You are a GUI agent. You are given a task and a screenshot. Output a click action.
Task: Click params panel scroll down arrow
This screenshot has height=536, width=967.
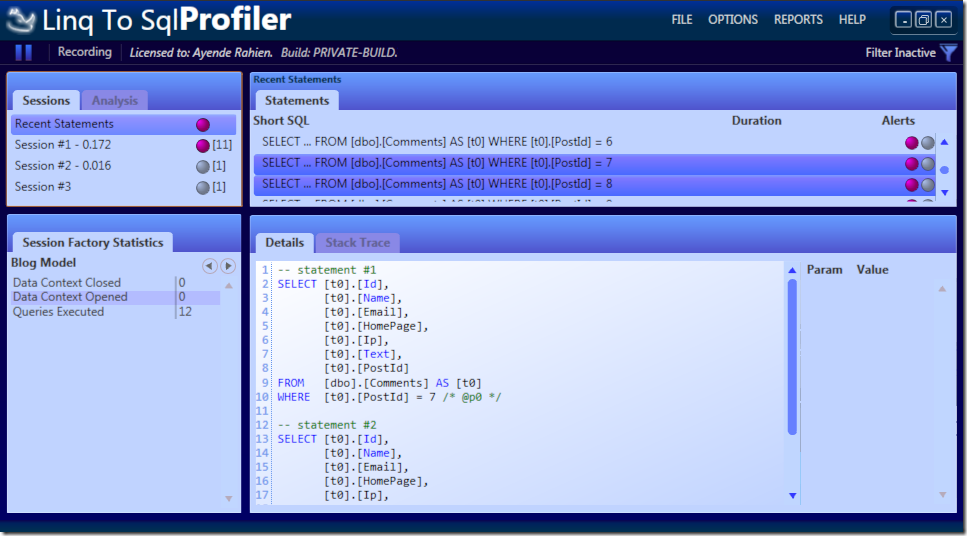point(942,495)
